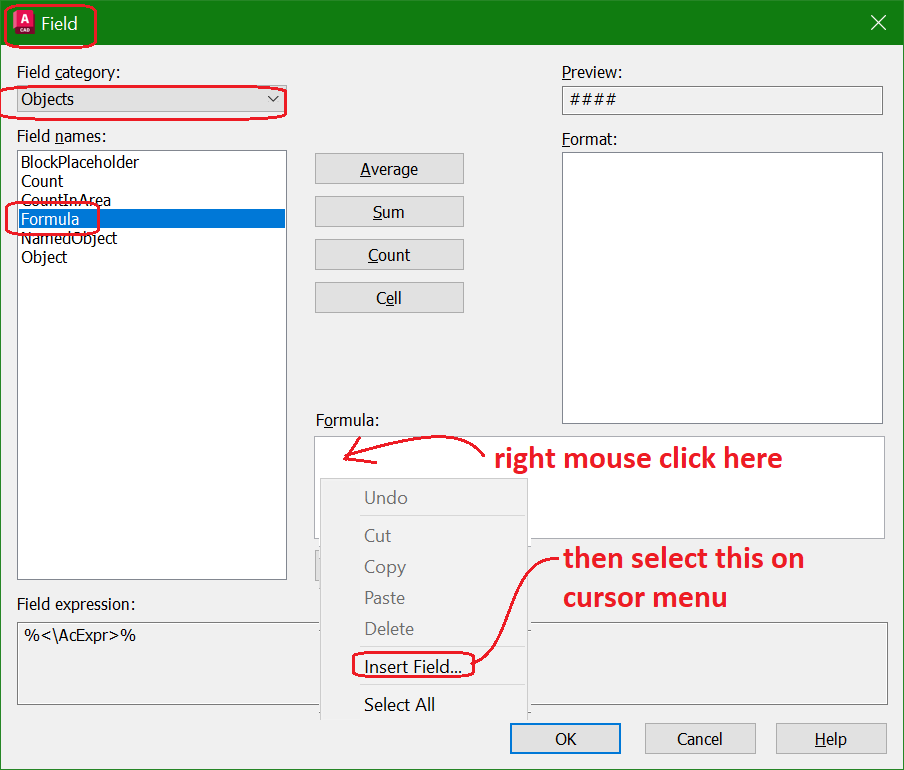Click the Average button
The width and height of the screenshot is (904, 770).
[x=389, y=168]
